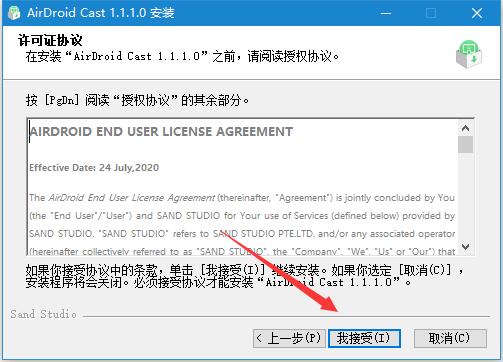
Task: Click the license agreement scrollbar thumb
Action: pyautogui.click(x=465, y=144)
